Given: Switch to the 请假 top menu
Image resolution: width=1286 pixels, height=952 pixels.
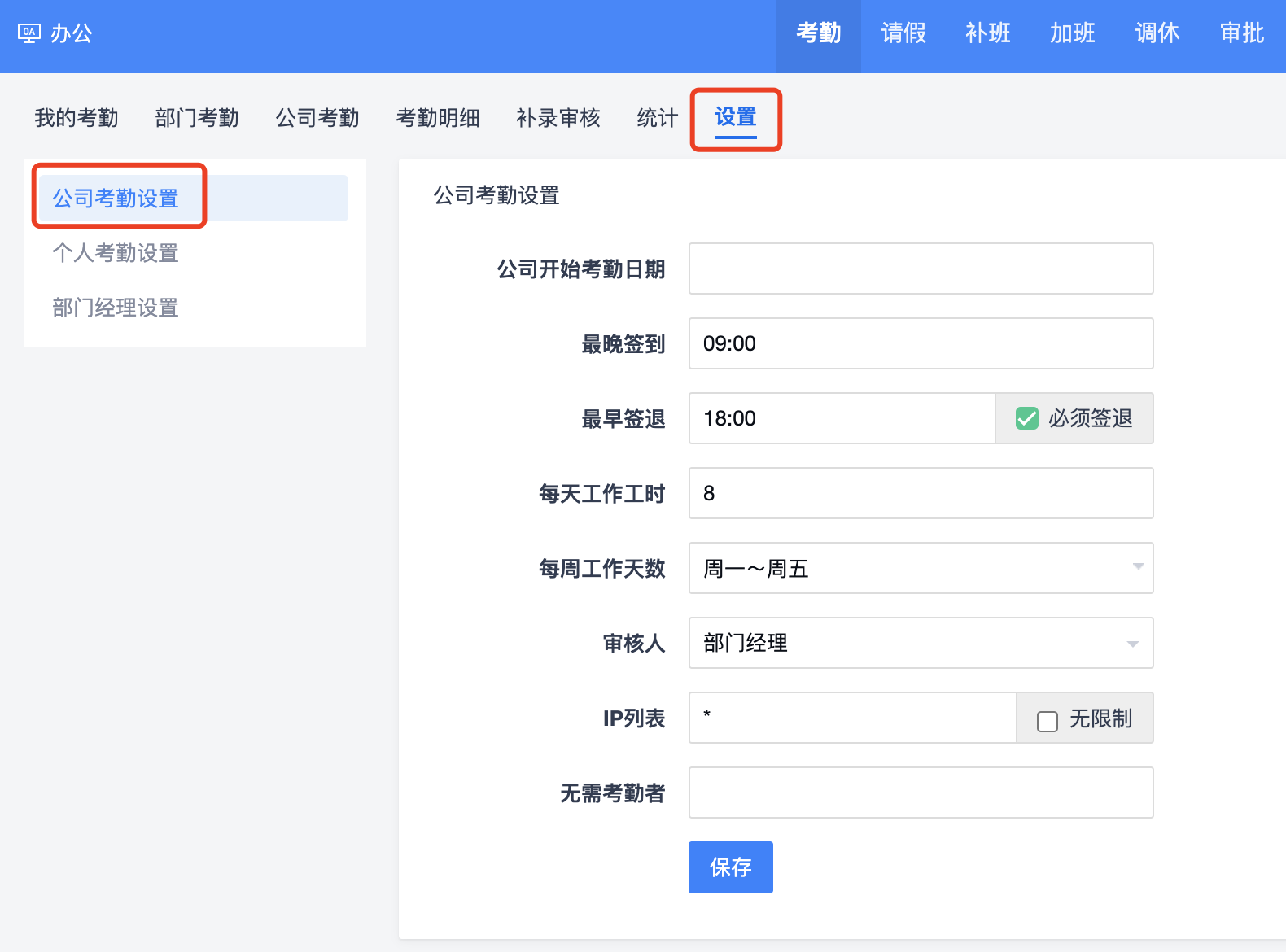Looking at the screenshot, I should [903, 33].
